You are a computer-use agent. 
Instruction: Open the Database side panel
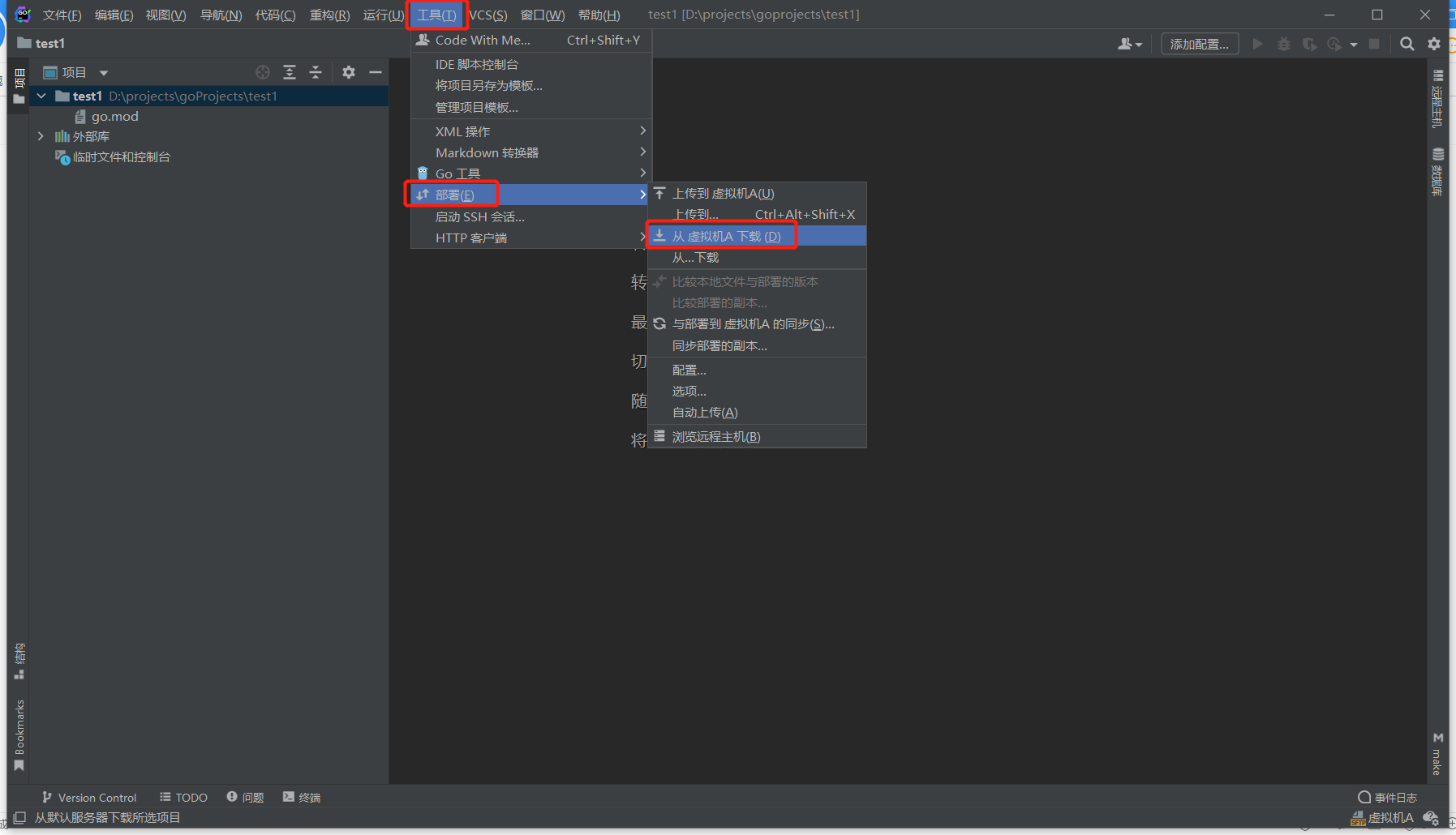1437,172
